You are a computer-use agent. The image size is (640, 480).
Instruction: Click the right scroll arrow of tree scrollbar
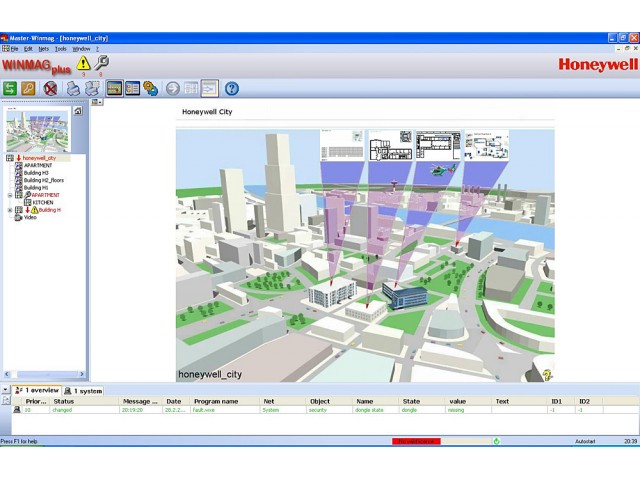click(82, 374)
